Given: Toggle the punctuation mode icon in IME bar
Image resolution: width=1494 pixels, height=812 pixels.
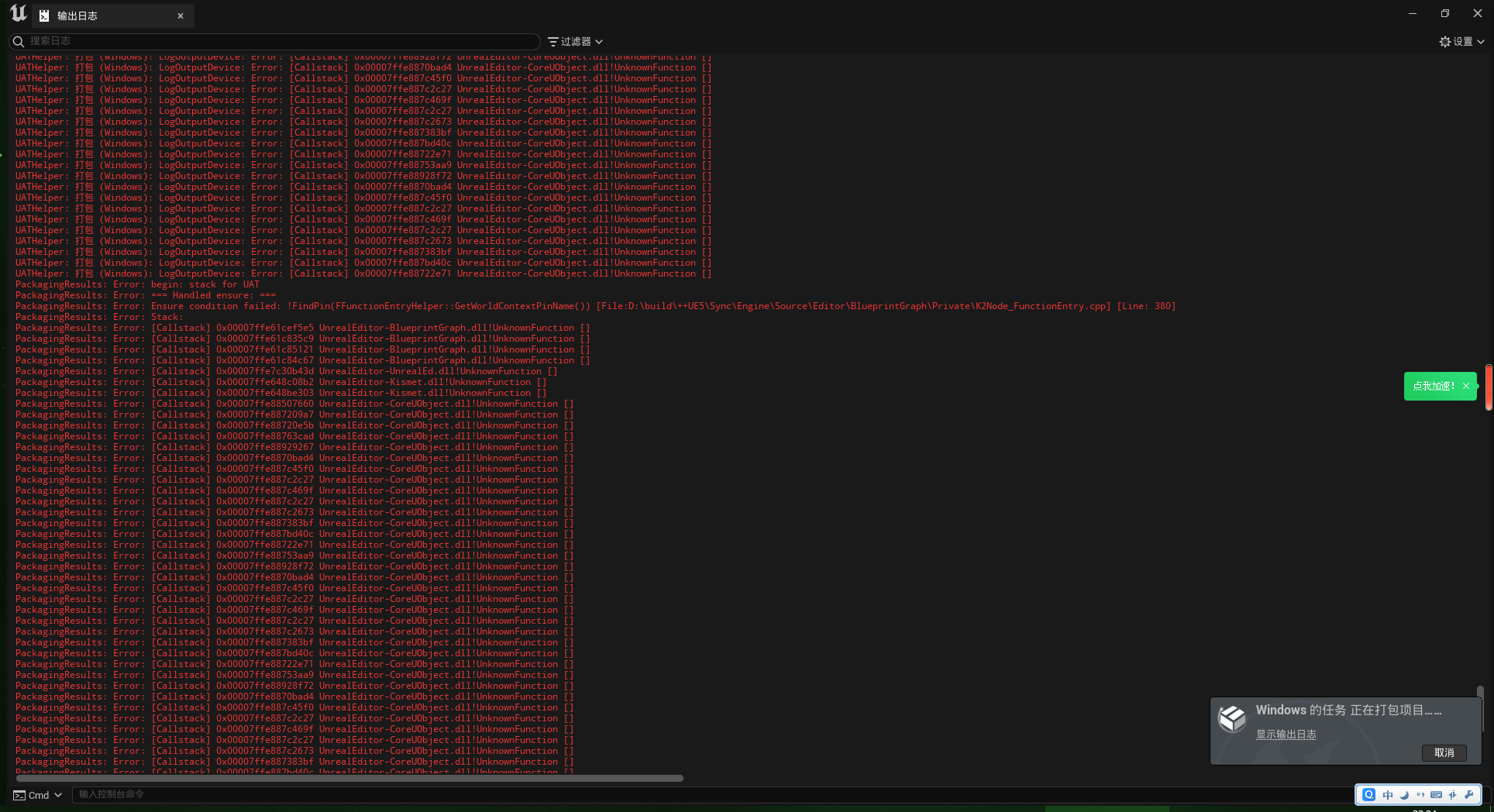Looking at the screenshot, I should [1420, 795].
